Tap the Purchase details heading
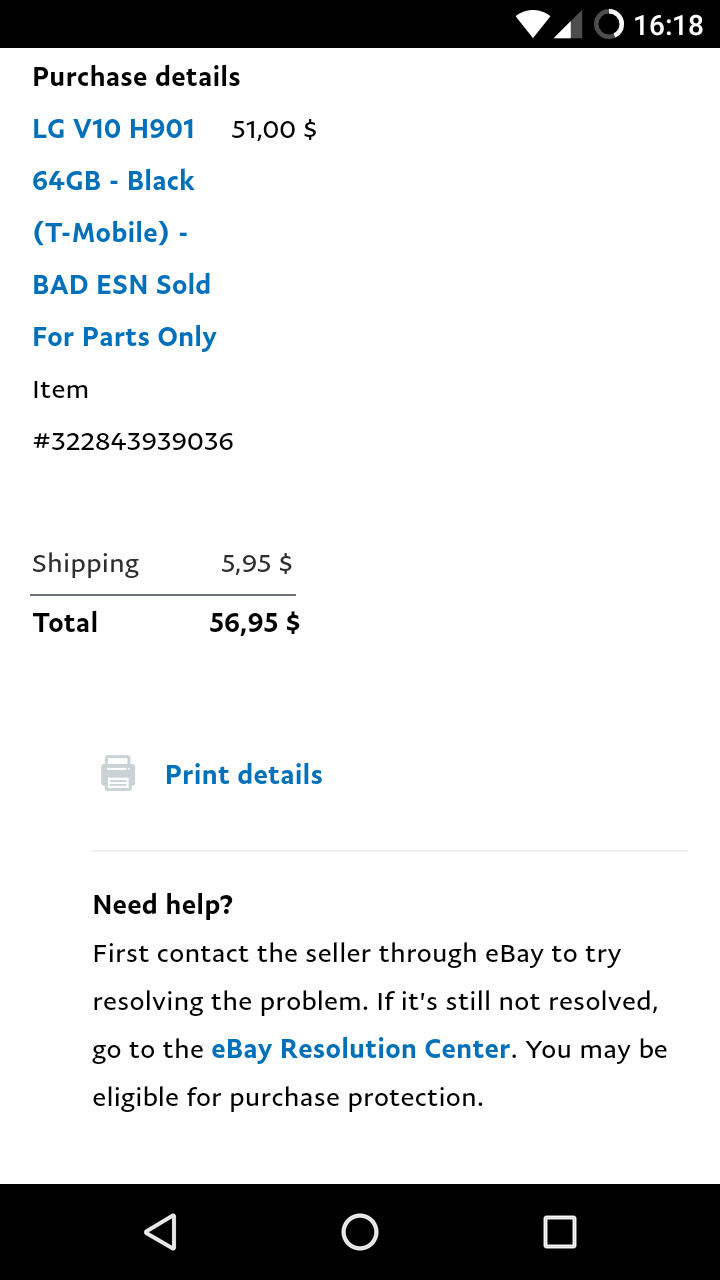This screenshot has width=720, height=1280. 136,77
